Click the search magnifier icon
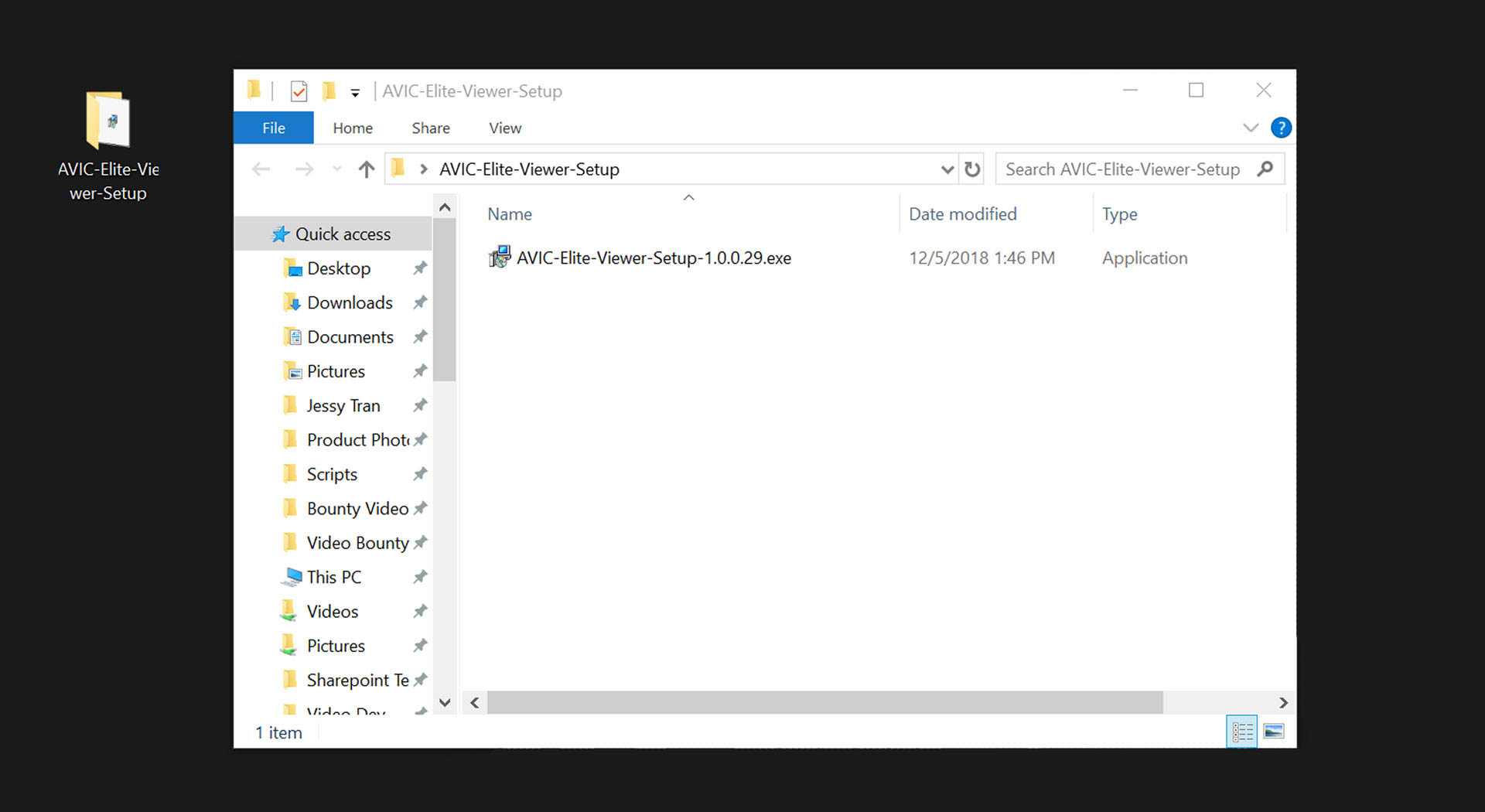 tap(1265, 169)
